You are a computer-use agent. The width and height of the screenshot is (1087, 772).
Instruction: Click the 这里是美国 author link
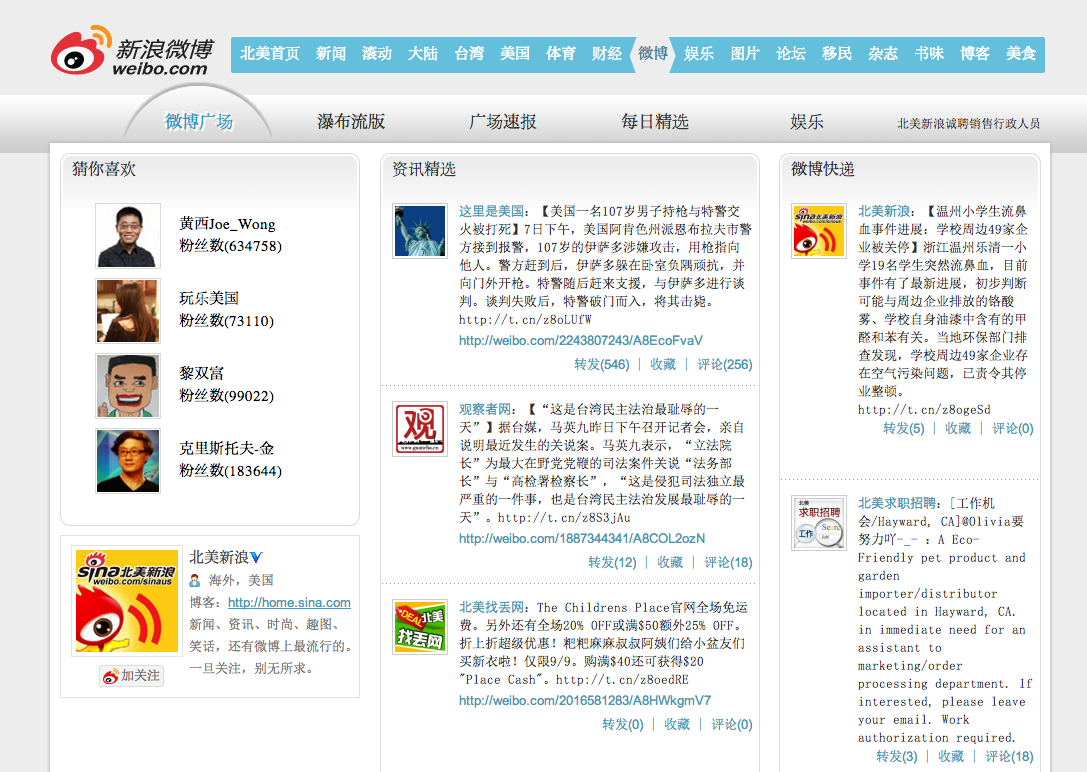(x=492, y=211)
